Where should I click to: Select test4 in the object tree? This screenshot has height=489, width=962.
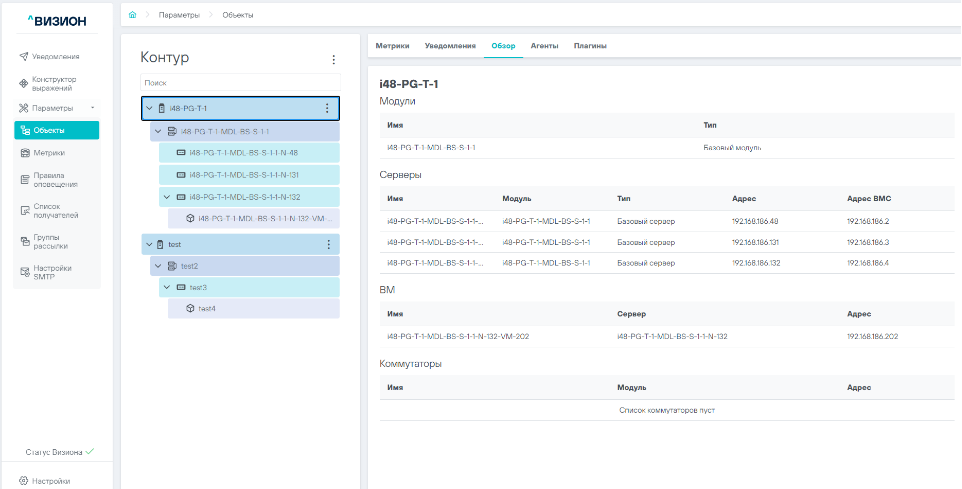point(206,308)
